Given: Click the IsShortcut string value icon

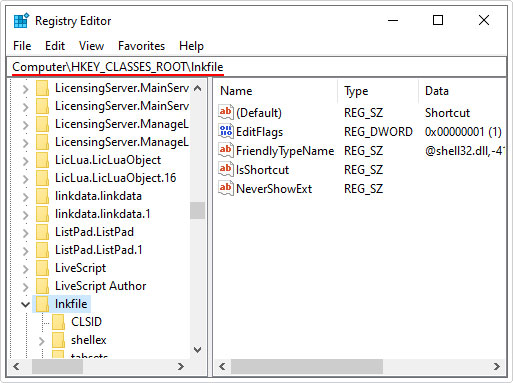Looking at the screenshot, I should [226, 169].
